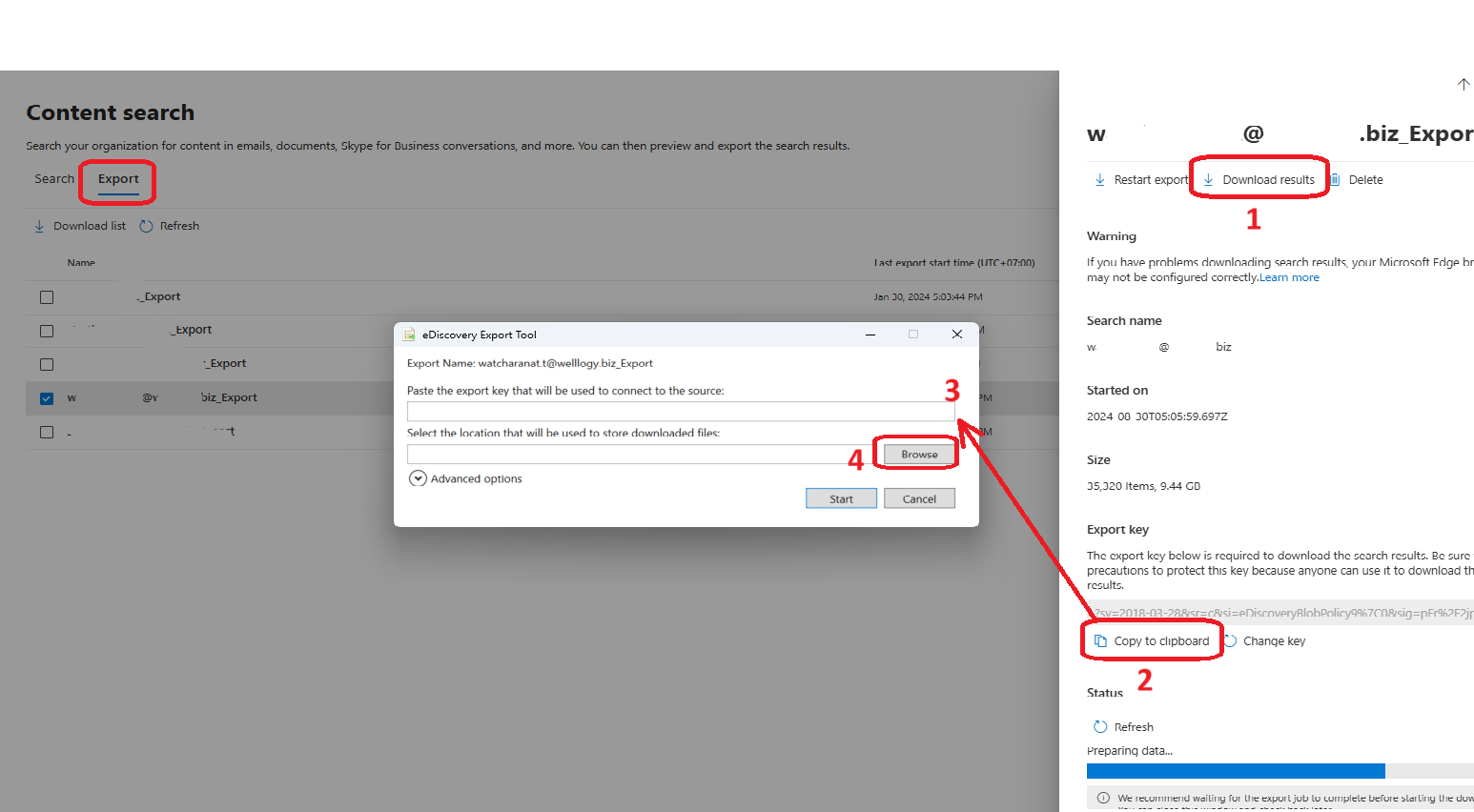This screenshot has width=1474, height=812.
Task: Click the download location input field
Action: (641, 455)
